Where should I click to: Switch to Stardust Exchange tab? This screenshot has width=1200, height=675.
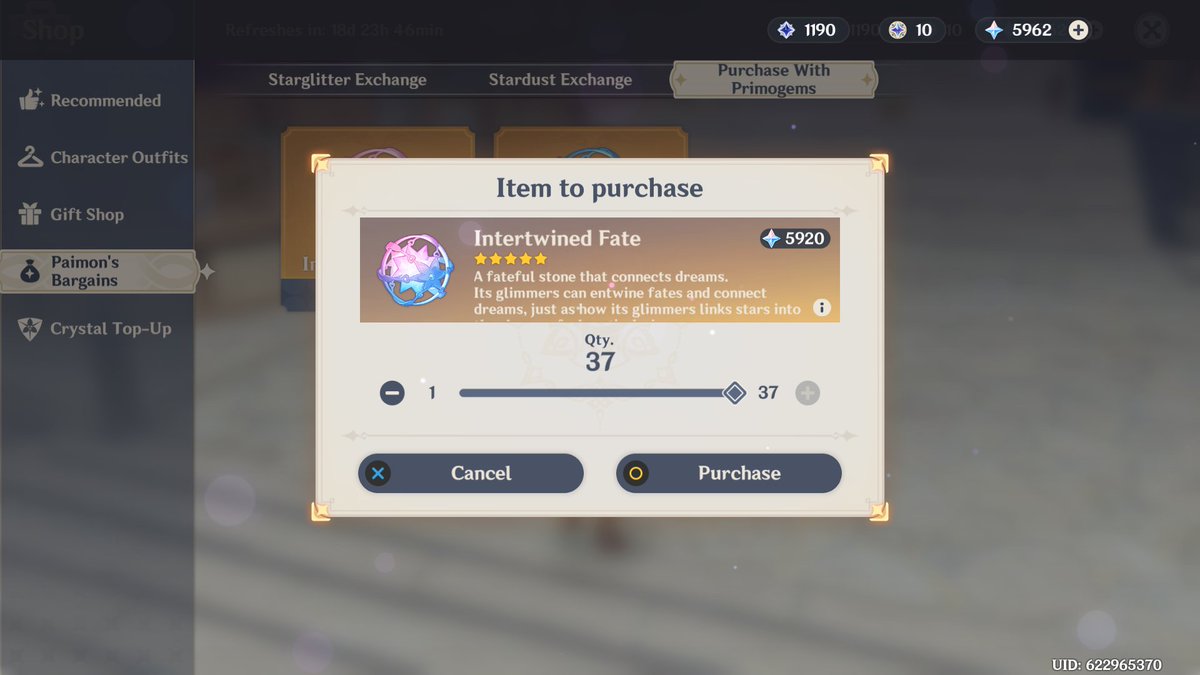[x=560, y=80]
